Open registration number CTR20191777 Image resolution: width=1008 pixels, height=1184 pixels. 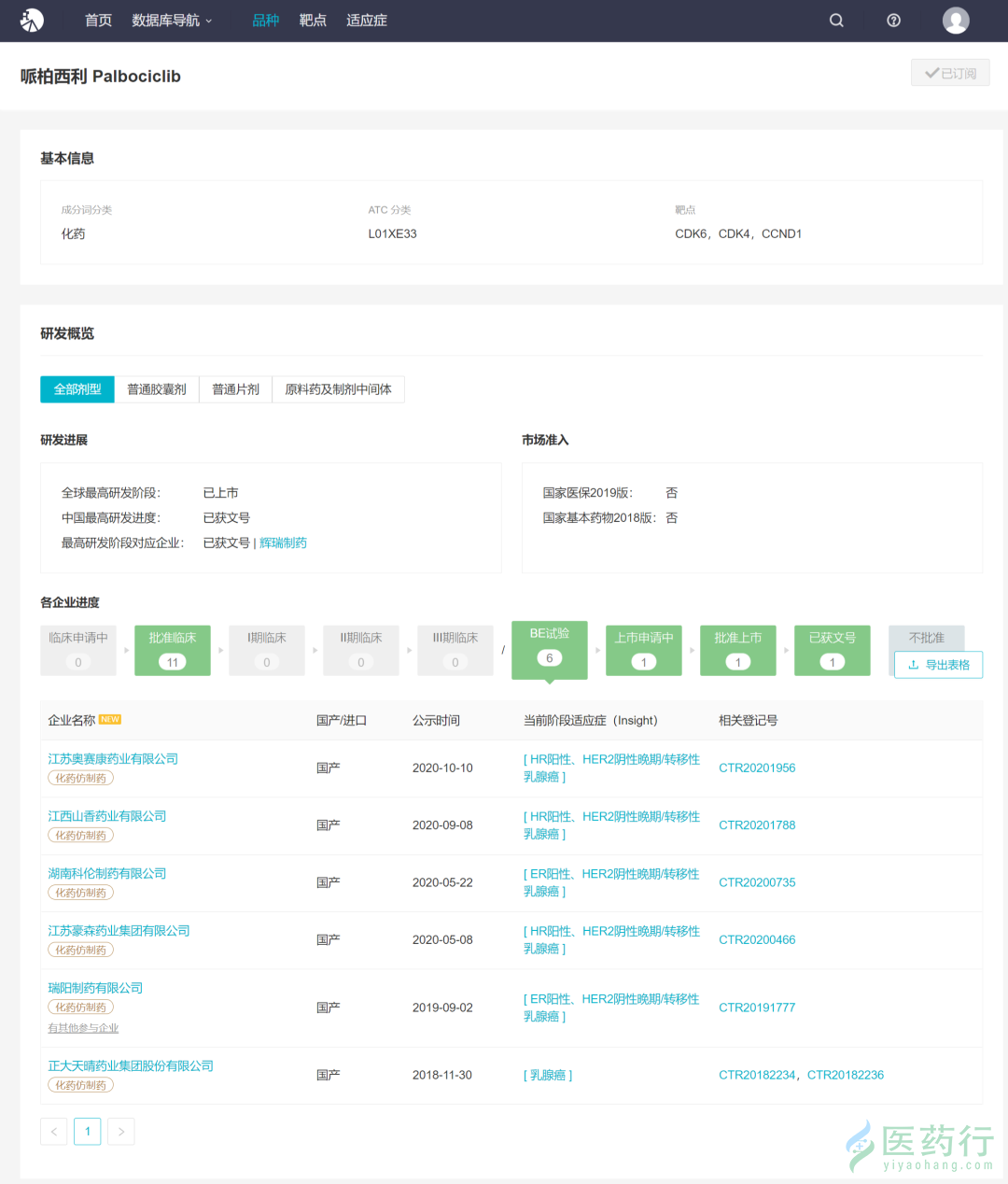coord(757,1008)
